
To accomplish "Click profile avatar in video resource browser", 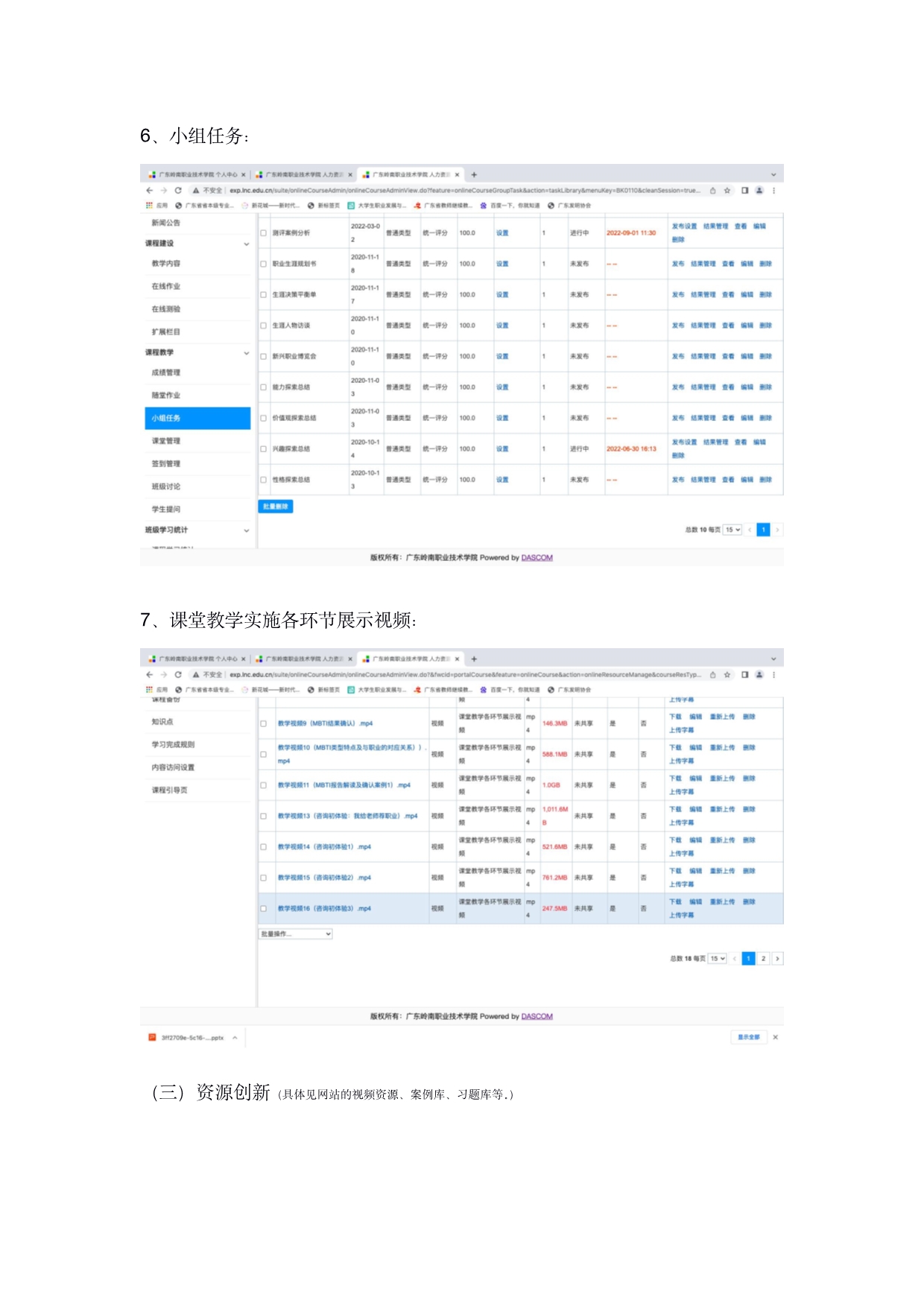I will 759,675.
